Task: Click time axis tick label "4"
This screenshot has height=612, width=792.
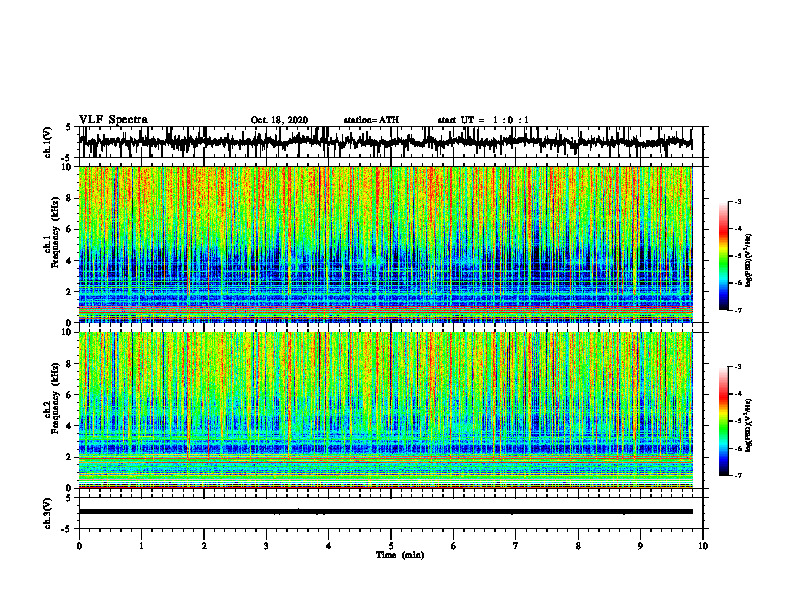Action: tap(329, 546)
